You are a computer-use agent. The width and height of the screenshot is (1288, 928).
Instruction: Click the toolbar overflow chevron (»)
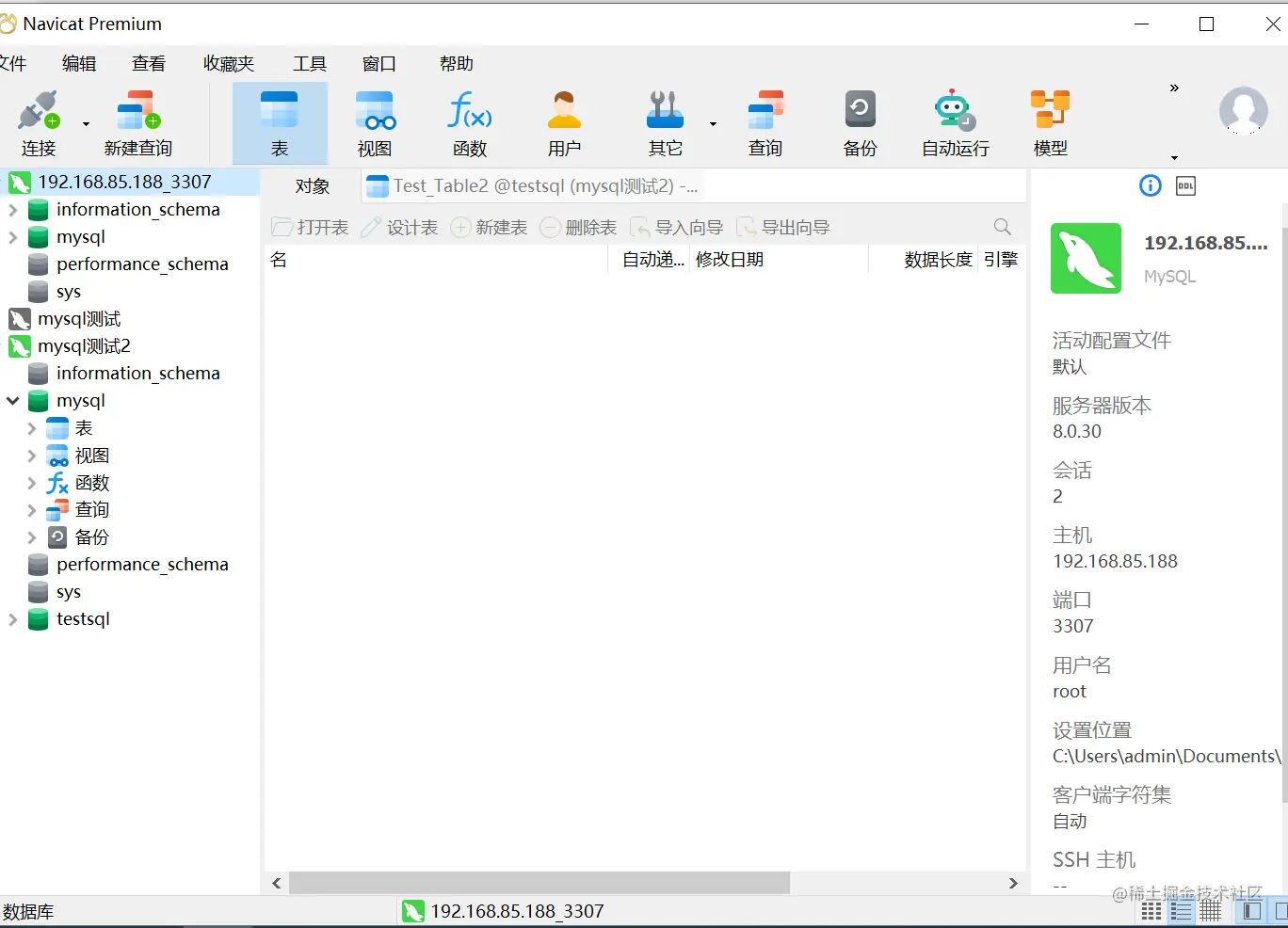click(x=1174, y=88)
